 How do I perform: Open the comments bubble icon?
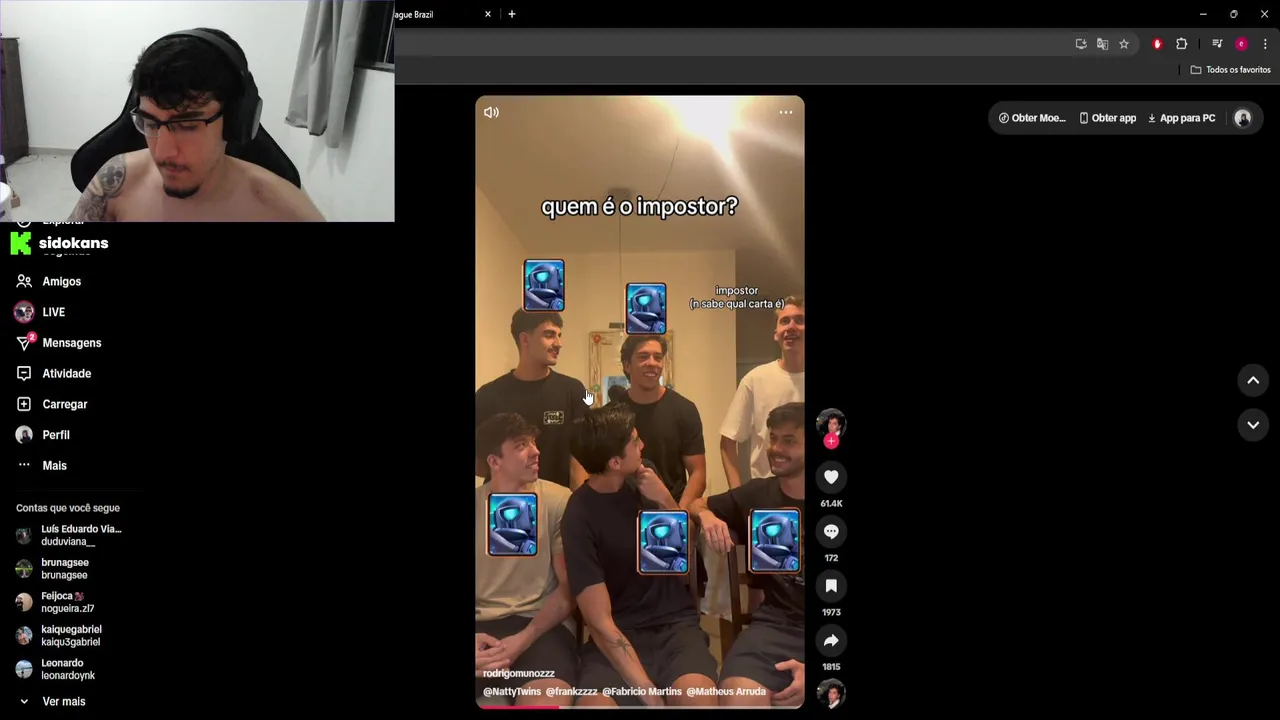pos(831,531)
